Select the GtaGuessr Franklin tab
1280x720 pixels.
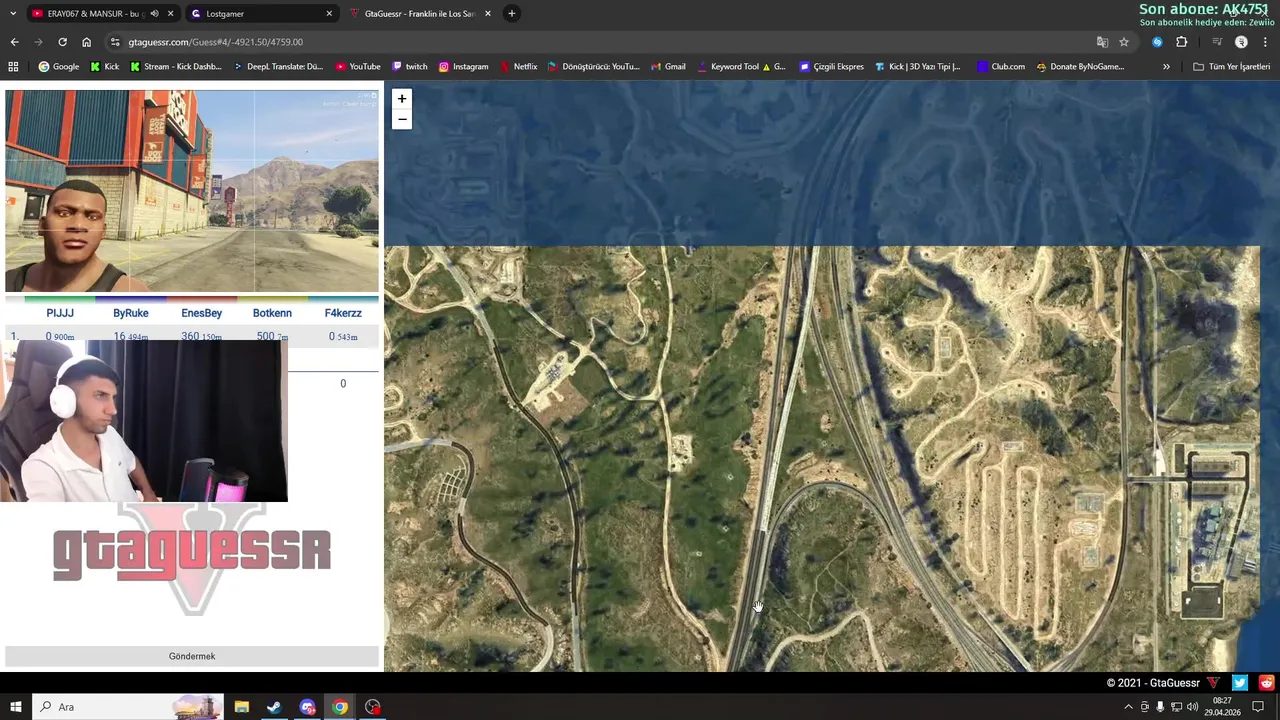pos(419,14)
